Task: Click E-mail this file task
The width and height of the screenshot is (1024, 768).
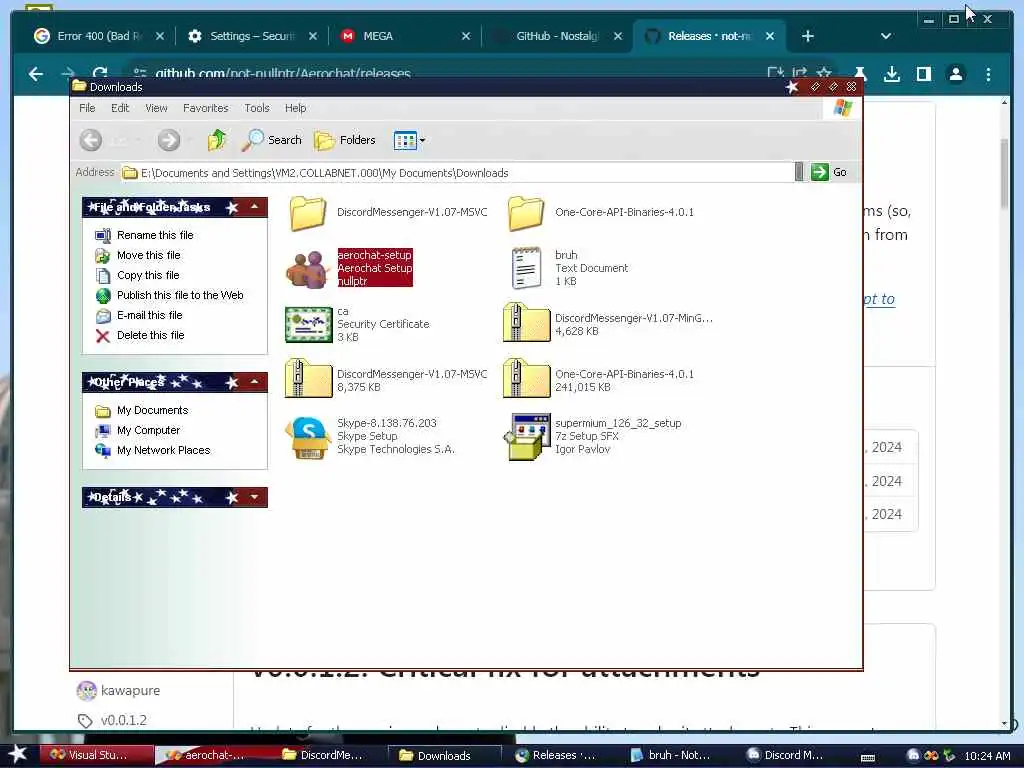Action: click(139, 315)
